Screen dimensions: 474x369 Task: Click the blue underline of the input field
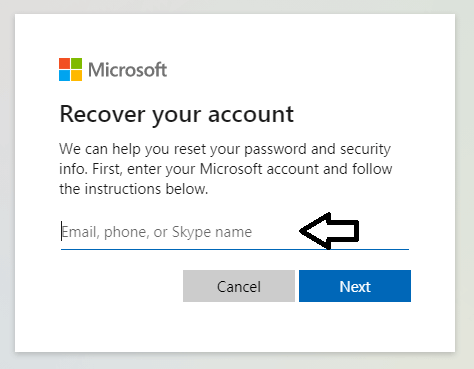(235, 249)
